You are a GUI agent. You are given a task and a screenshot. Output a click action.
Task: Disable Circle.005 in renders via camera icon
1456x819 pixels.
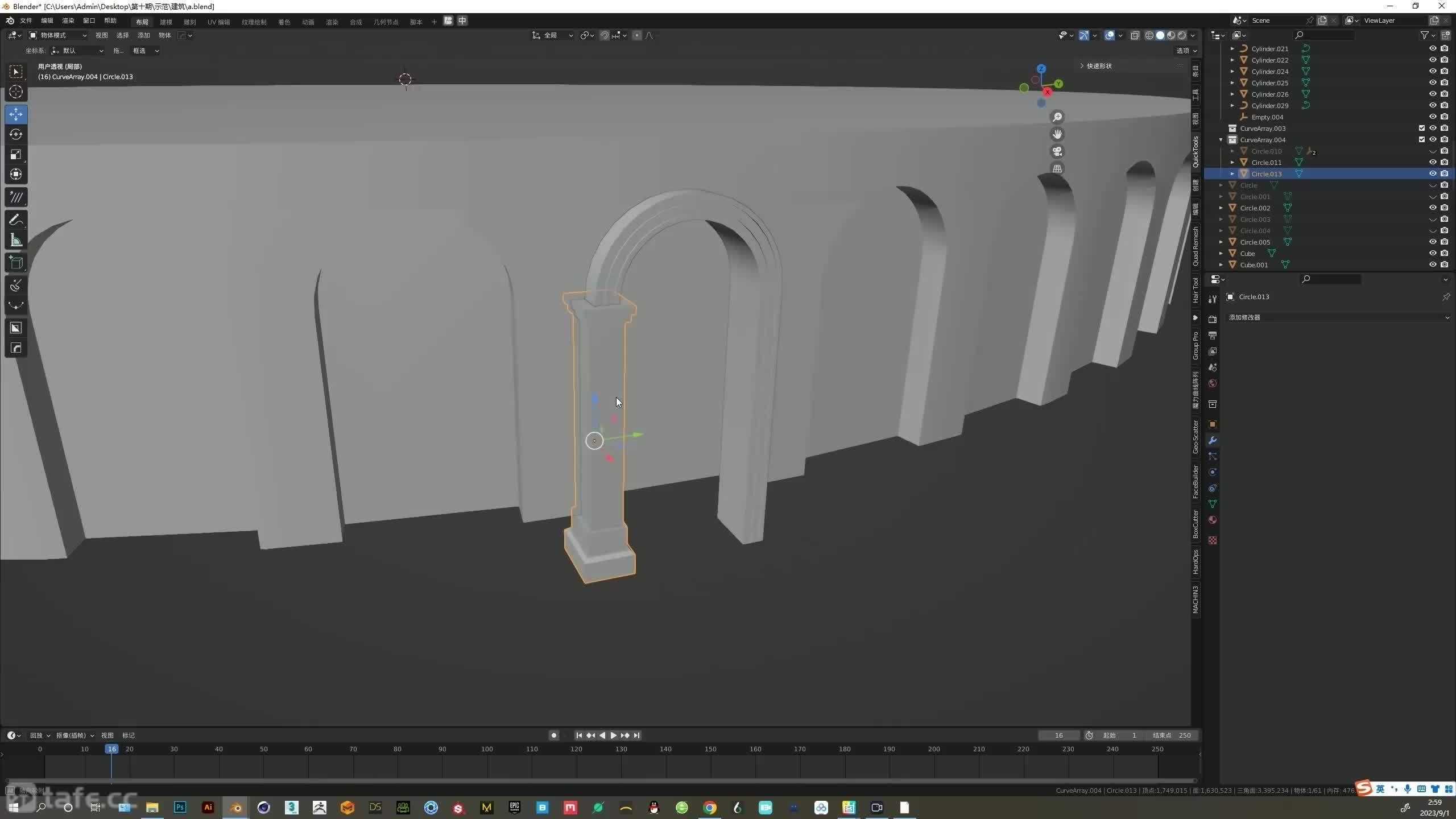(x=1444, y=242)
